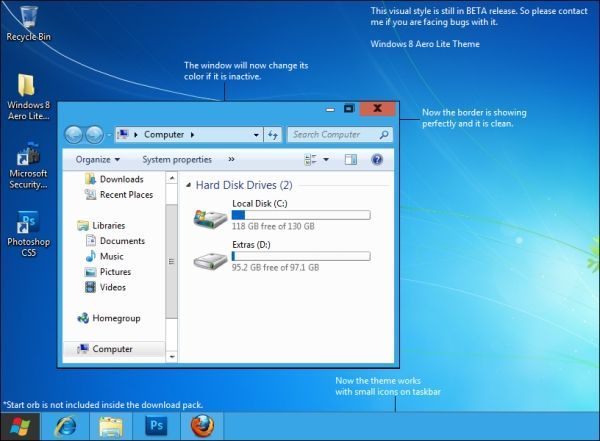The width and height of the screenshot is (600, 441).
Task: Change your view icon in toolbar
Action: coord(310,160)
